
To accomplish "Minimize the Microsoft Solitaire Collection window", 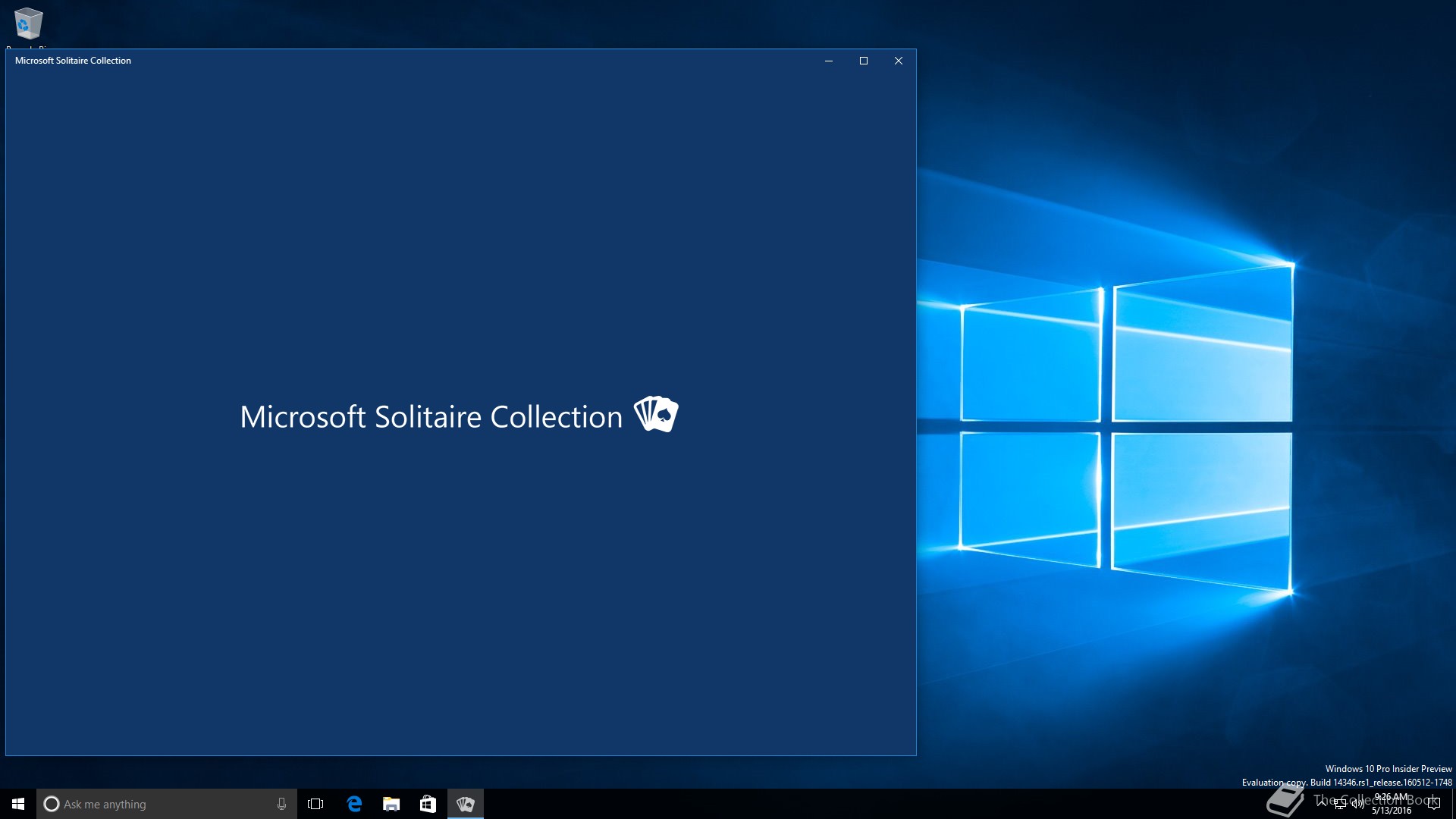I will 829,61.
